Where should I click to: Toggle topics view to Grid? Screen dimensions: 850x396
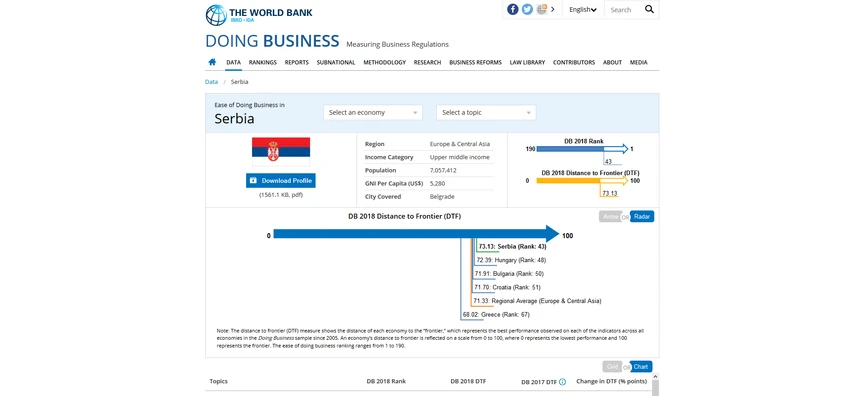coord(613,367)
